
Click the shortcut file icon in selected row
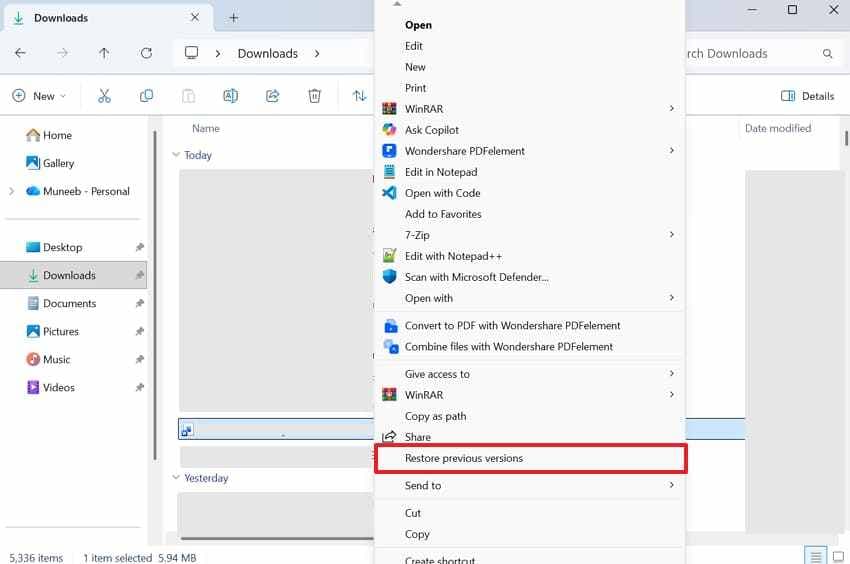[187, 431]
